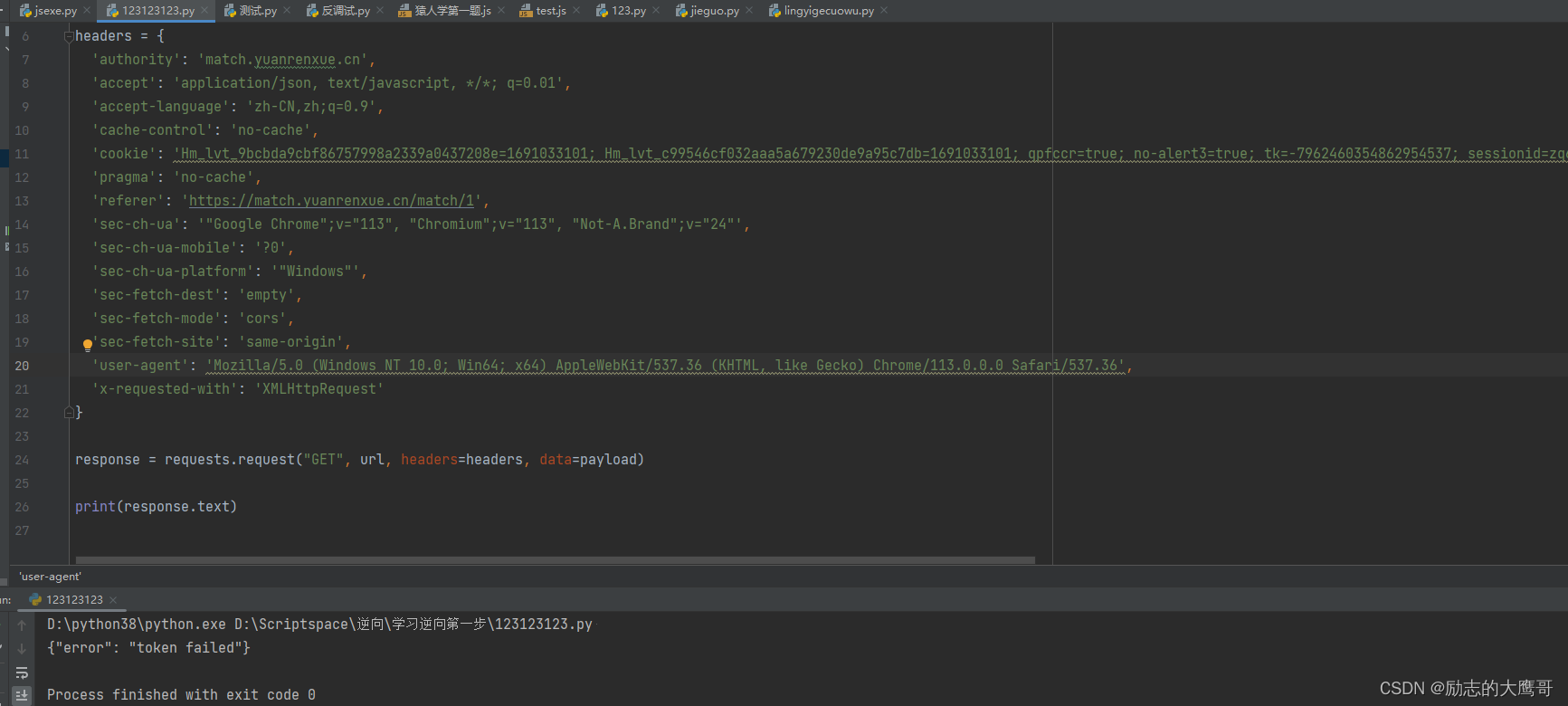Screen dimensions: 1568x706
Task: Click the 'same-origin' value
Action: 291,342
